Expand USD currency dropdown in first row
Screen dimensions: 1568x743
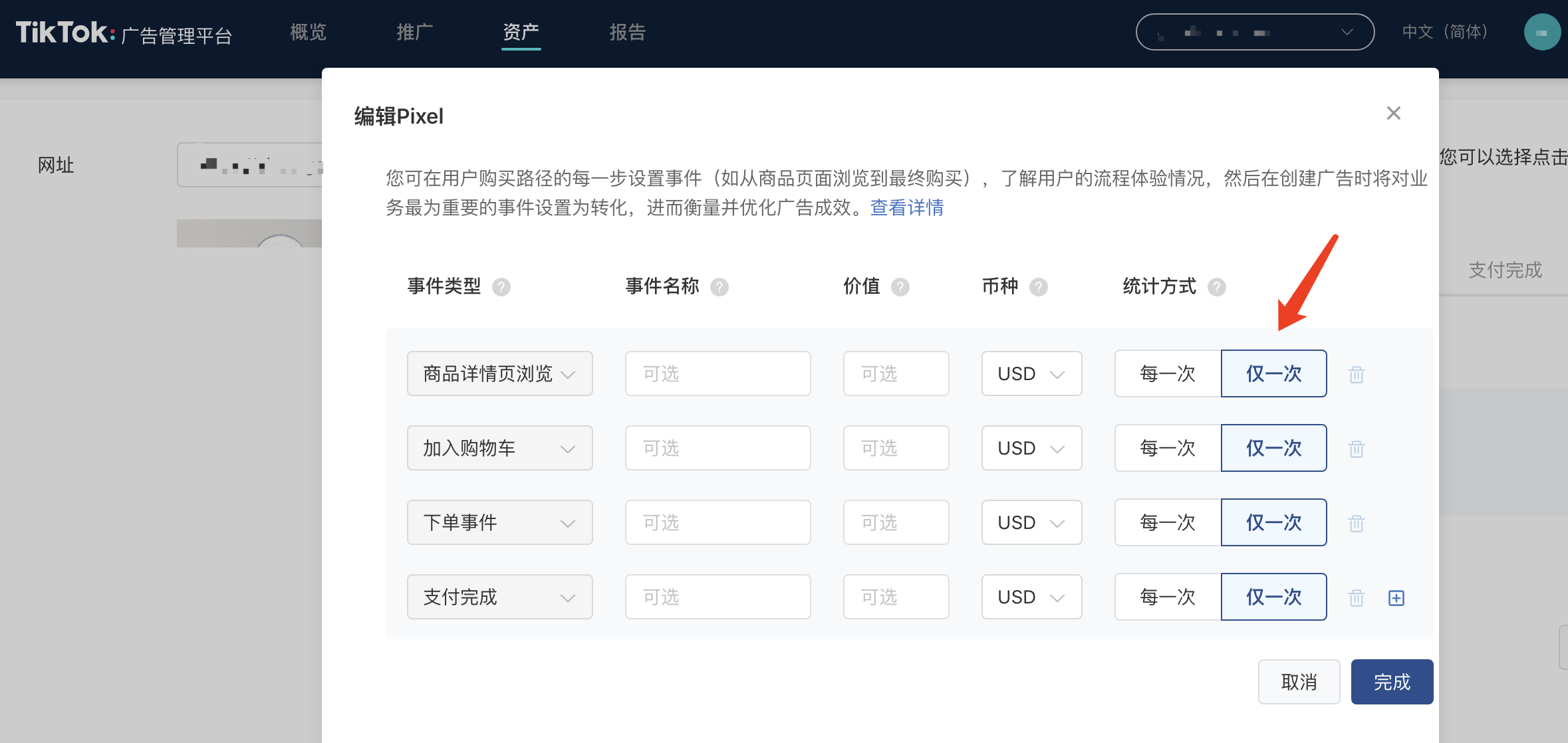(1031, 373)
